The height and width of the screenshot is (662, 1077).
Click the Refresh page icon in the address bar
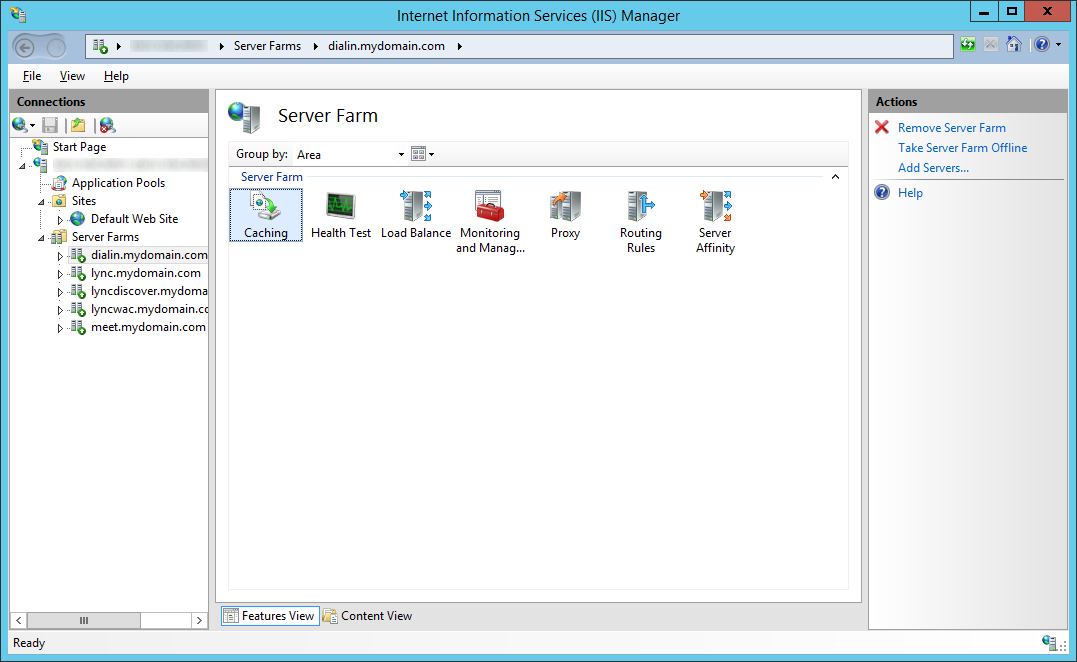[x=968, y=45]
